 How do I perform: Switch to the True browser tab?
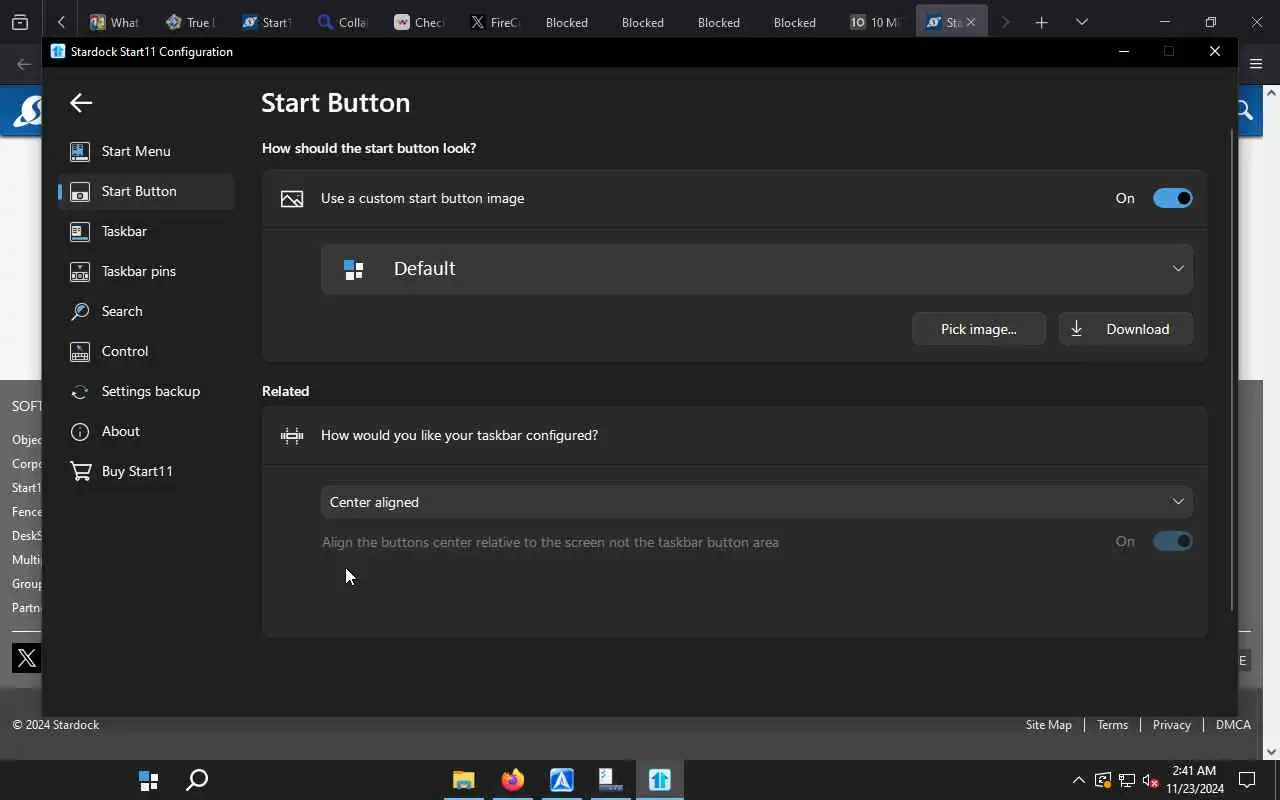pos(191,22)
